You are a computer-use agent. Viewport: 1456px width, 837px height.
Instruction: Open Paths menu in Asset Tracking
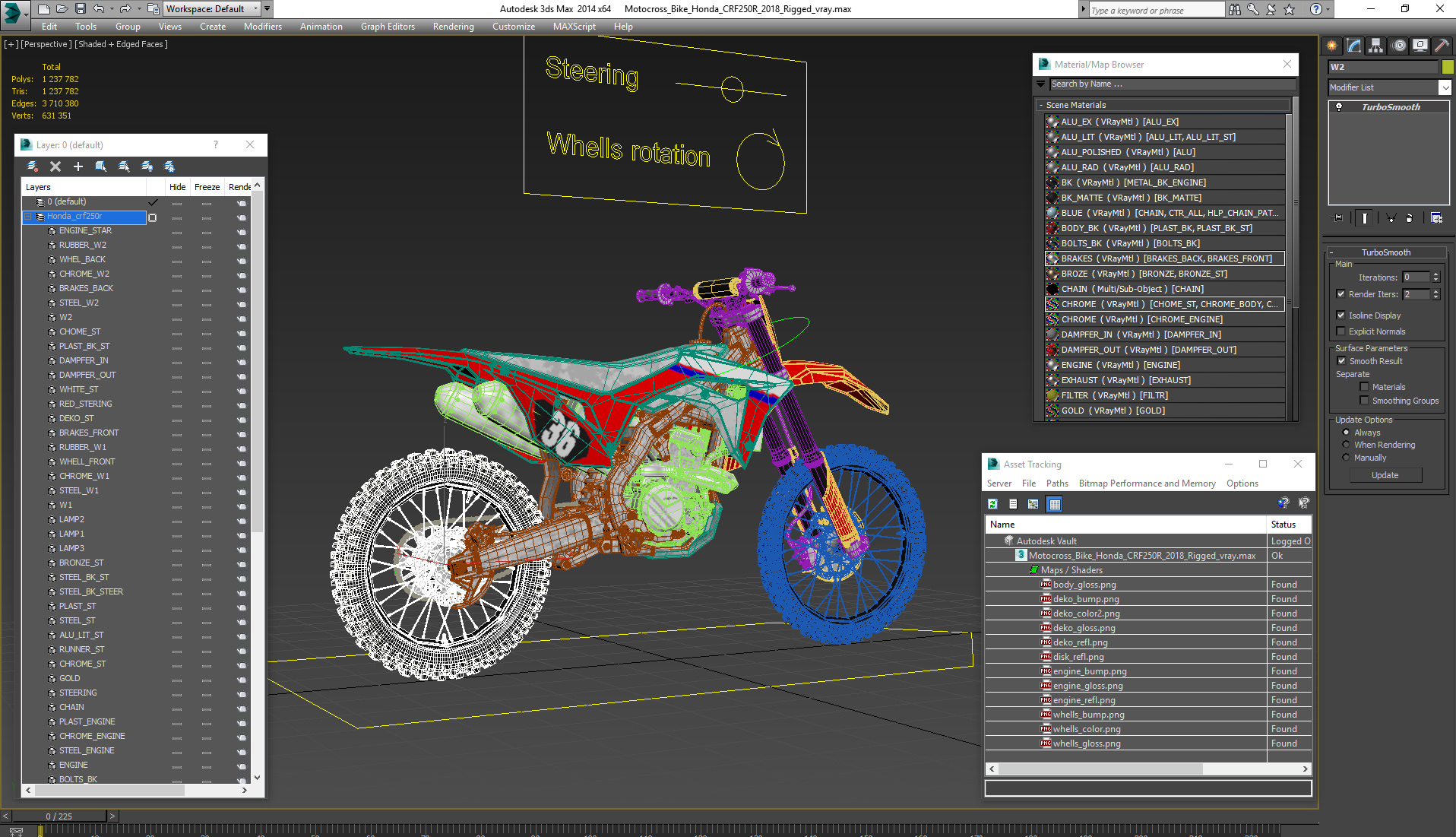[x=1057, y=483]
